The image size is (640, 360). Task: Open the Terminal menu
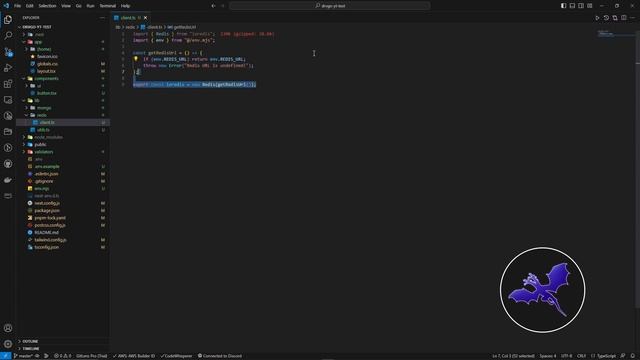click(x=108, y=6)
